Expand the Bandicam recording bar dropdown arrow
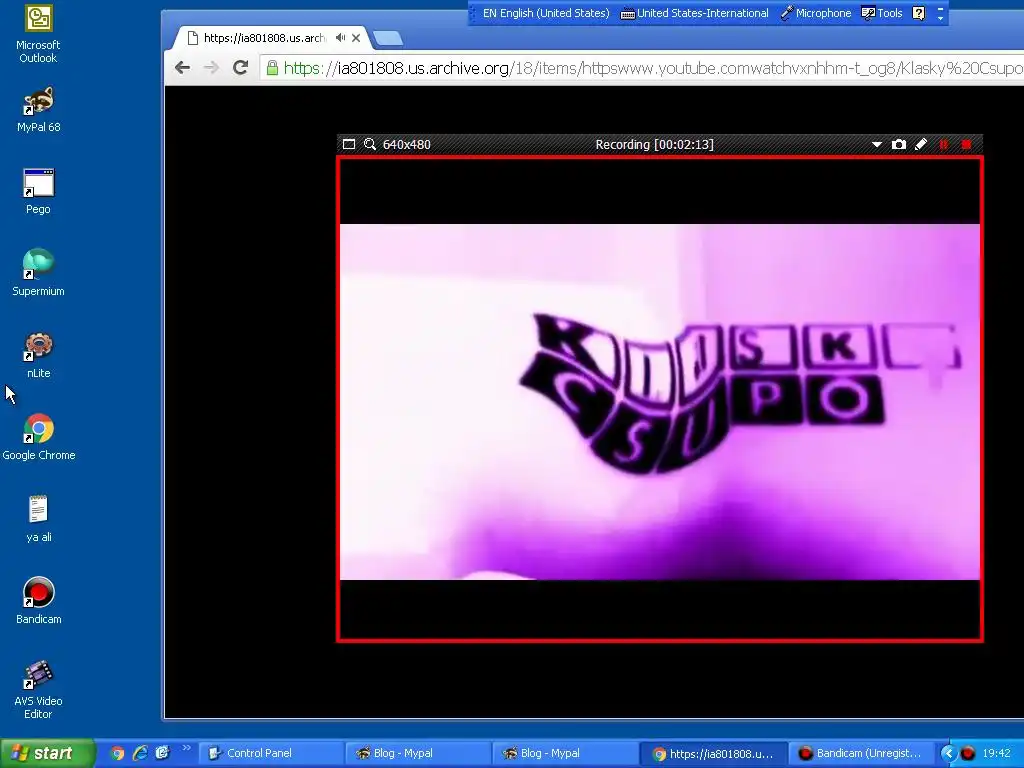The height and width of the screenshot is (768, 1024). point(876,144)
